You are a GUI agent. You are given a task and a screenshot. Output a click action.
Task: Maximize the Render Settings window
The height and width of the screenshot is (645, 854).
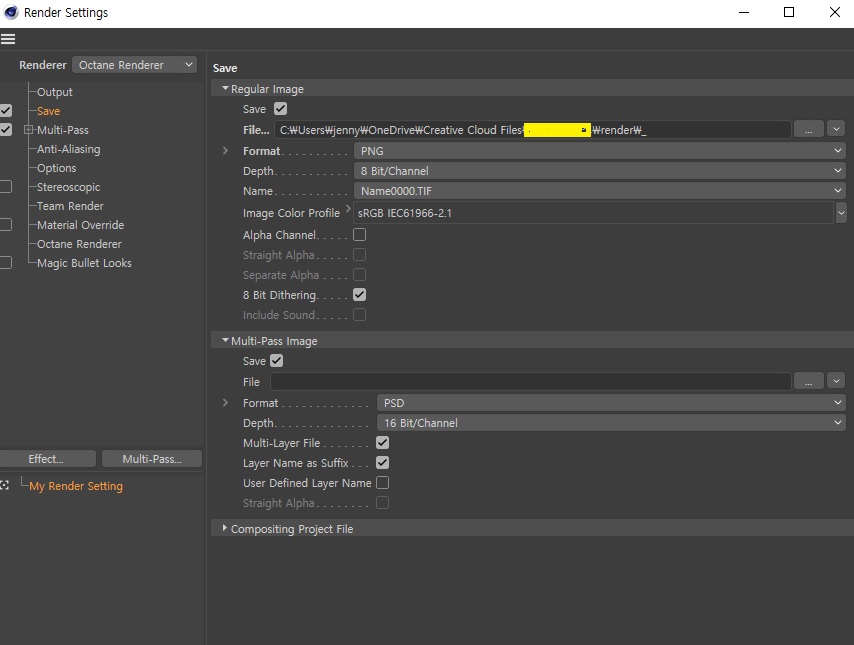[x=789, y=12]
